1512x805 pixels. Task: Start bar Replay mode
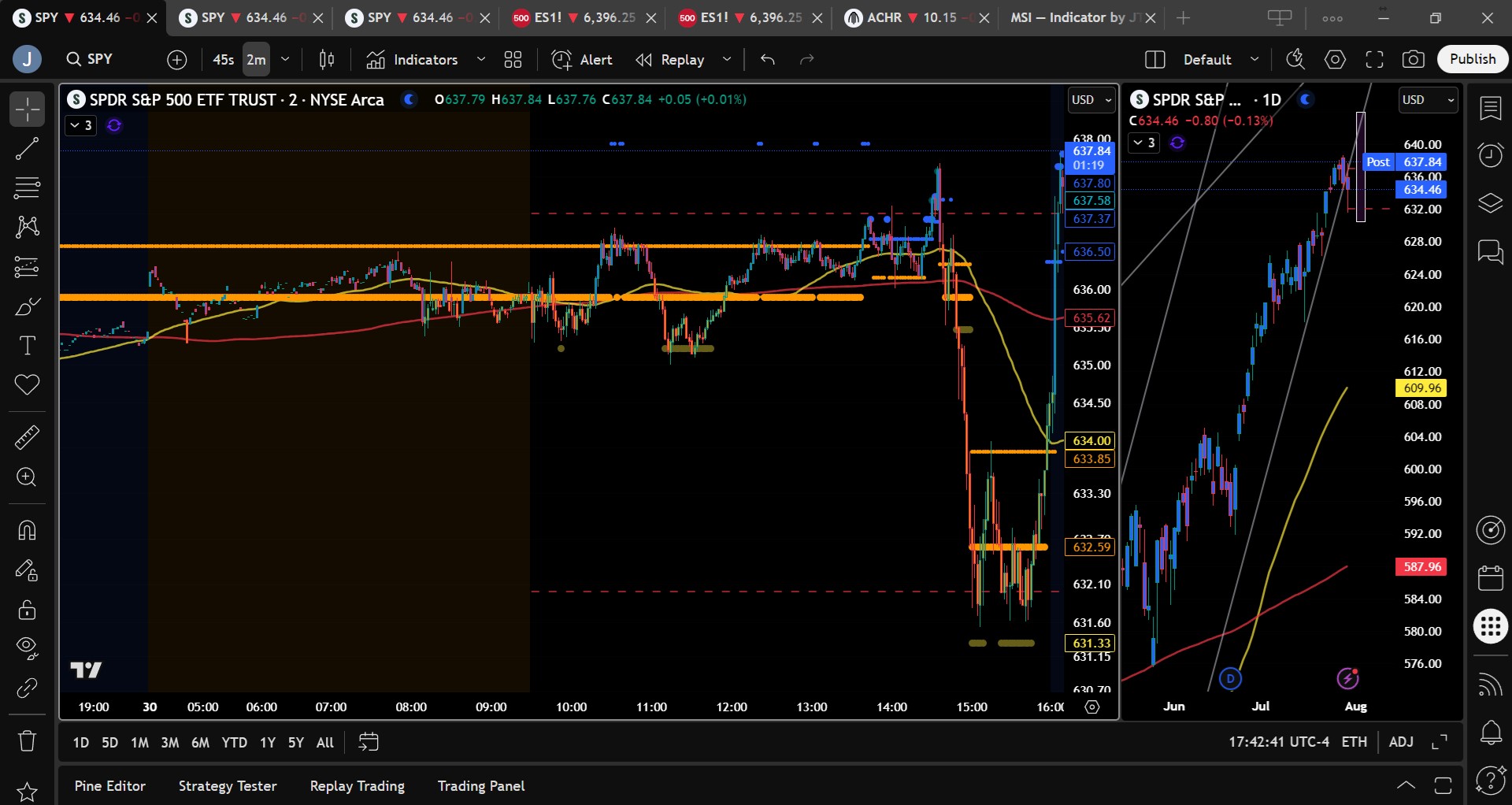670,59
